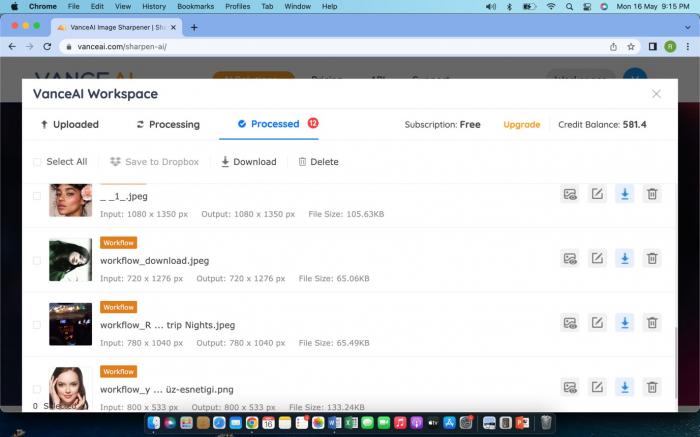
Task: Download the _ _1_.jpeg file
Action: pyautogui.click(x=625, y=194)
